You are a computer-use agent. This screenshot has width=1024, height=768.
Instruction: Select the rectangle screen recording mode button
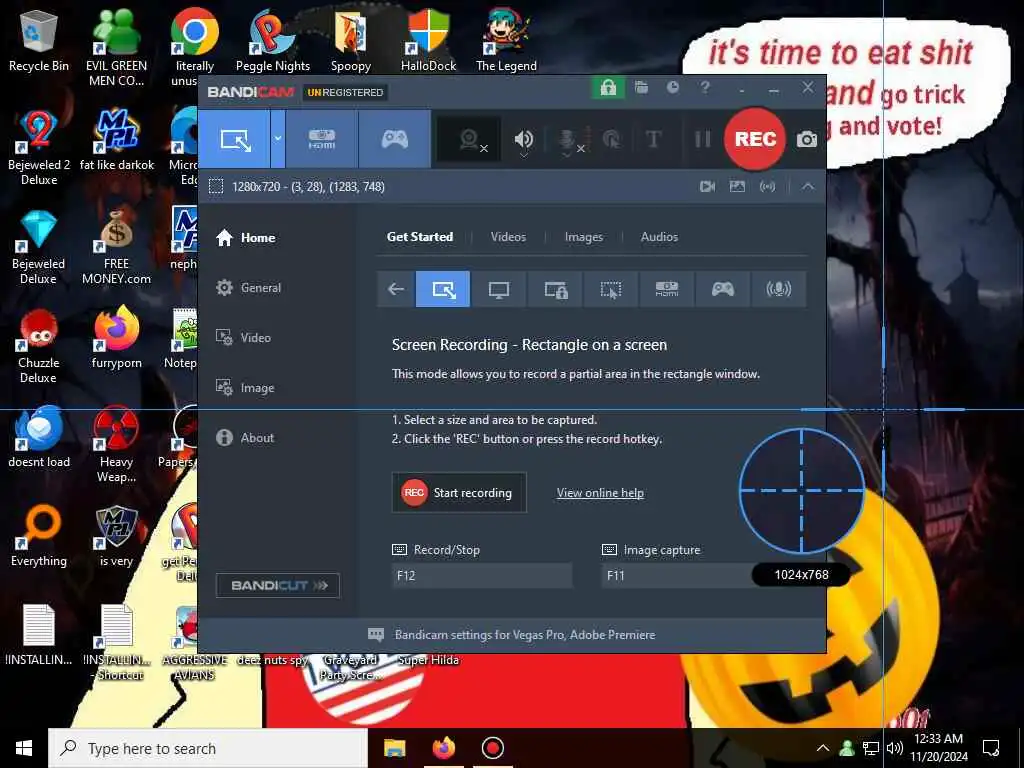pyautogui.click(x=234, y=139)
